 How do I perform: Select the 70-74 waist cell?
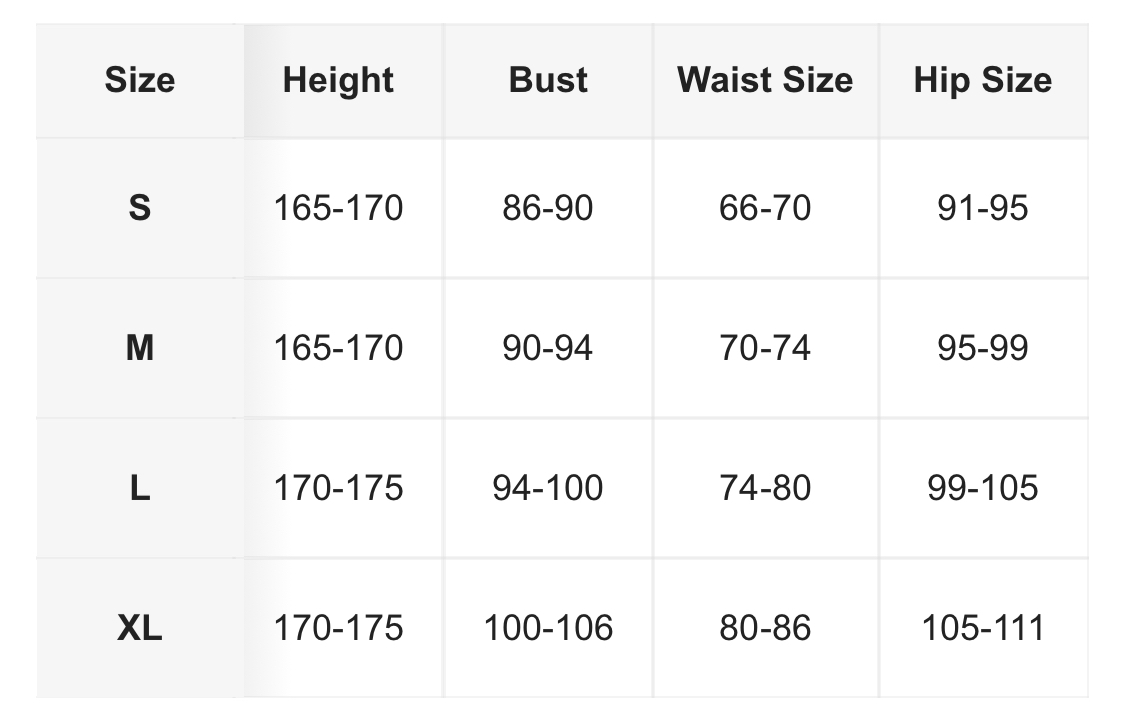point(765,348)
